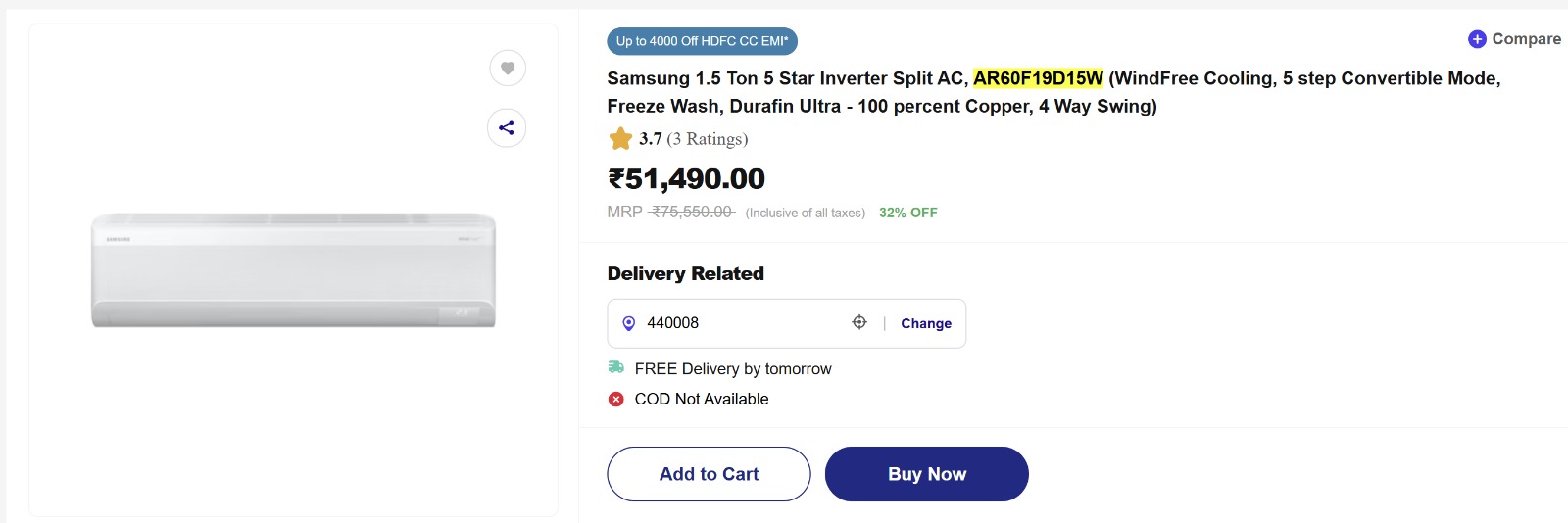Open the Compare label link
Screen dimensions: 1568x523
point(1526,39)
